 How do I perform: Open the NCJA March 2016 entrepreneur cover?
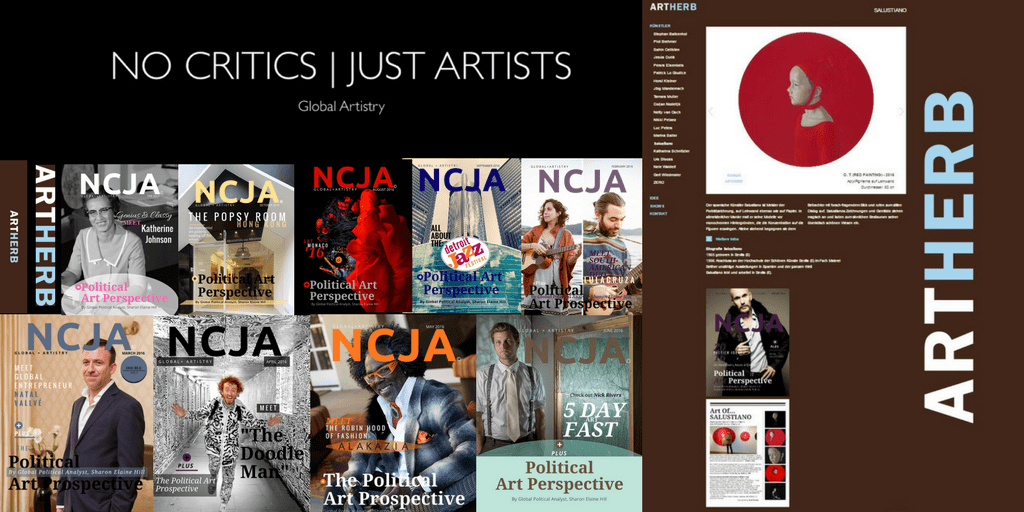[76, 413]
